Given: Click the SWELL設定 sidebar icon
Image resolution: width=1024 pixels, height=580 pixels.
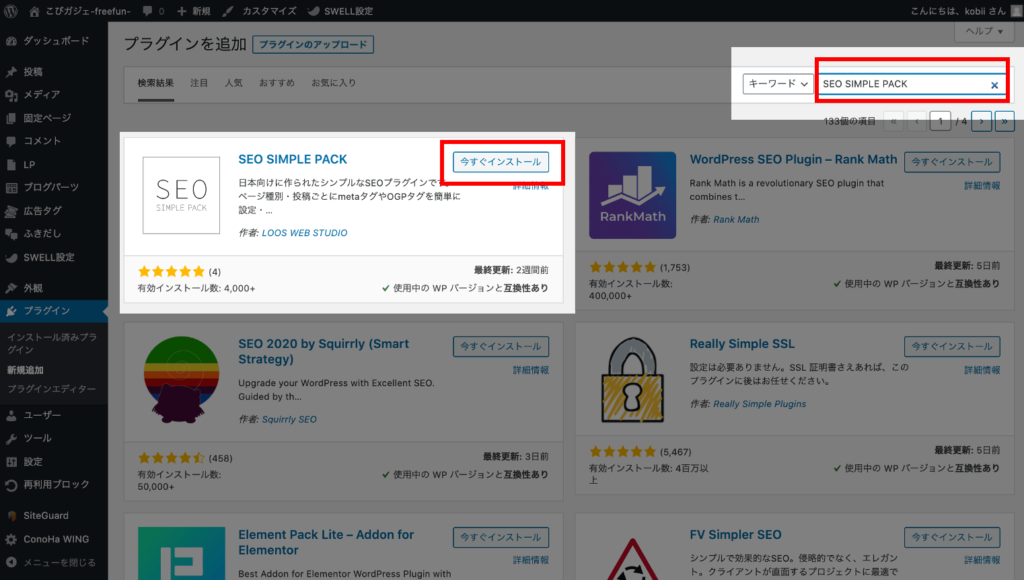Looking at the screenshot, I should coord(11,257).
